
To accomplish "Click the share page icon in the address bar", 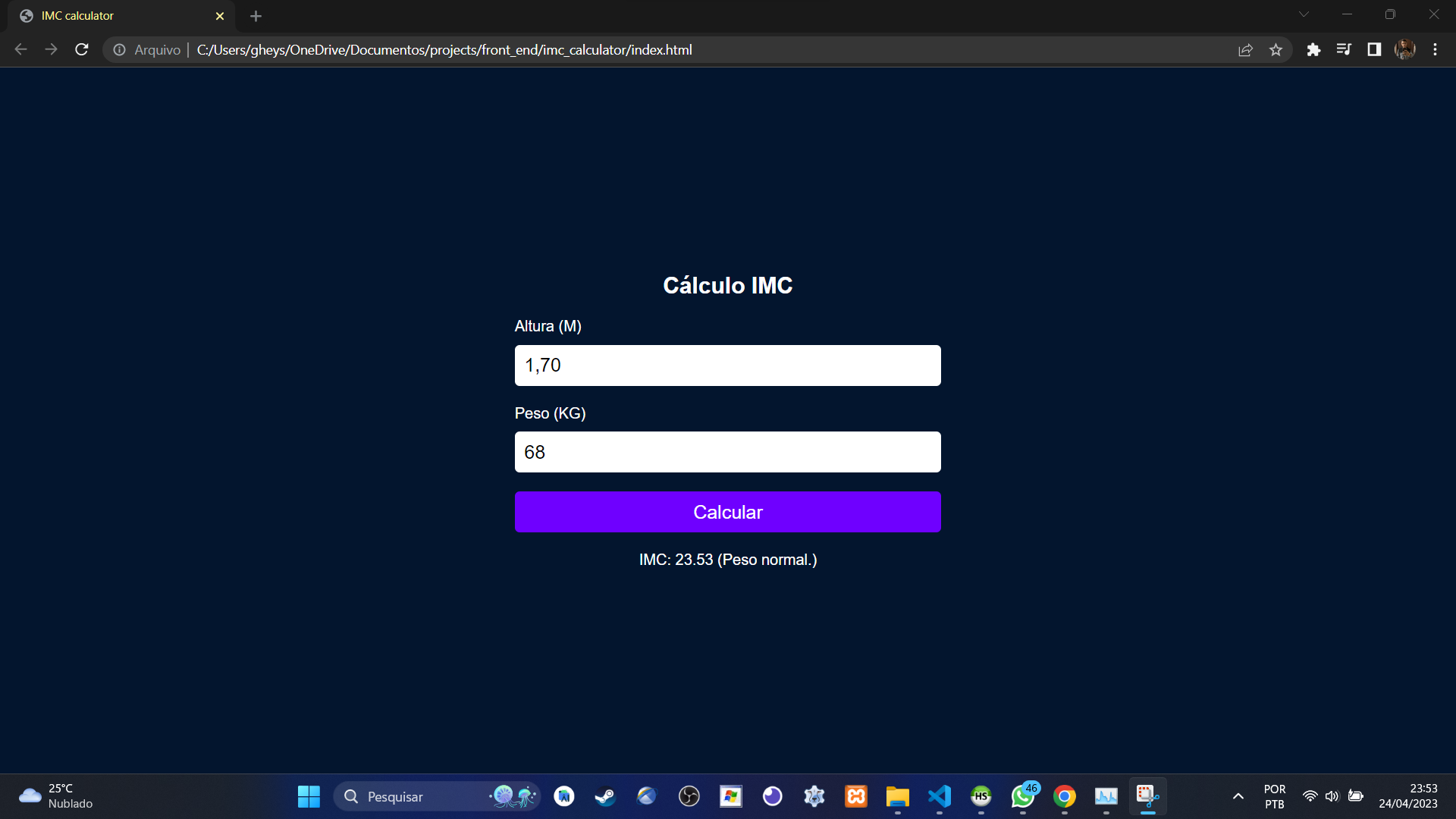I will pyautogui.click(x=1245, y=50).
